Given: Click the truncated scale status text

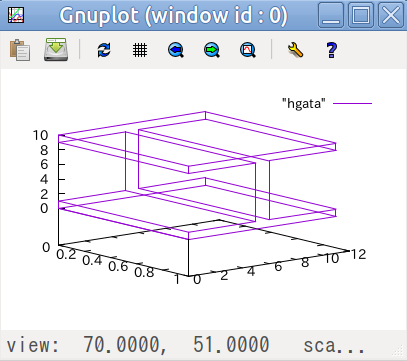Looking at the screenshot, I should click(334, 345).
